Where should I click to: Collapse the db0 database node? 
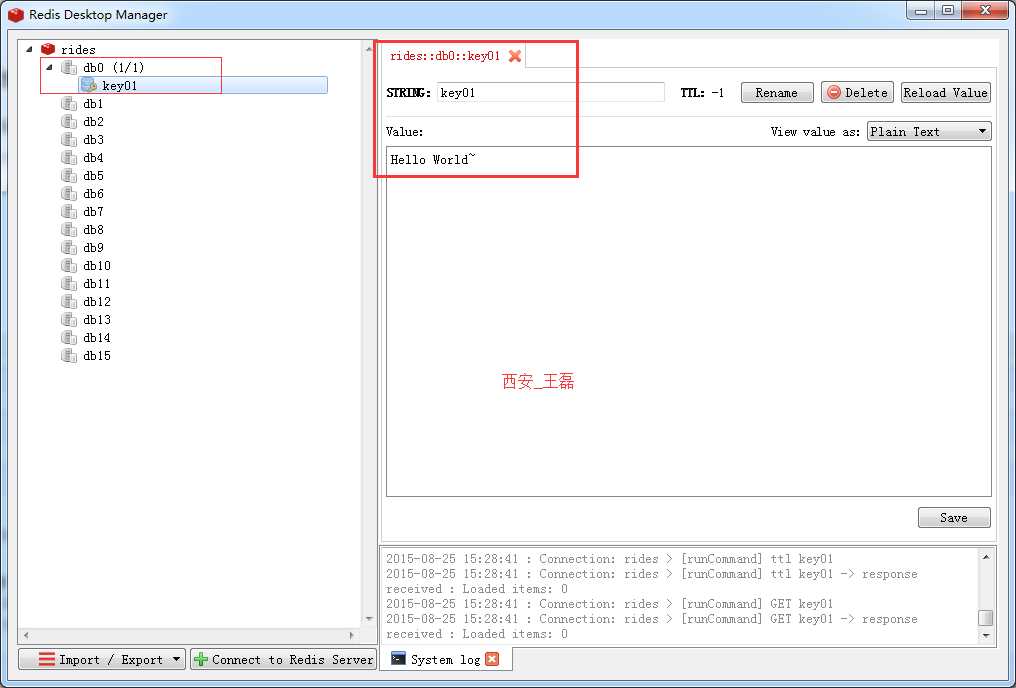[50, 67]
